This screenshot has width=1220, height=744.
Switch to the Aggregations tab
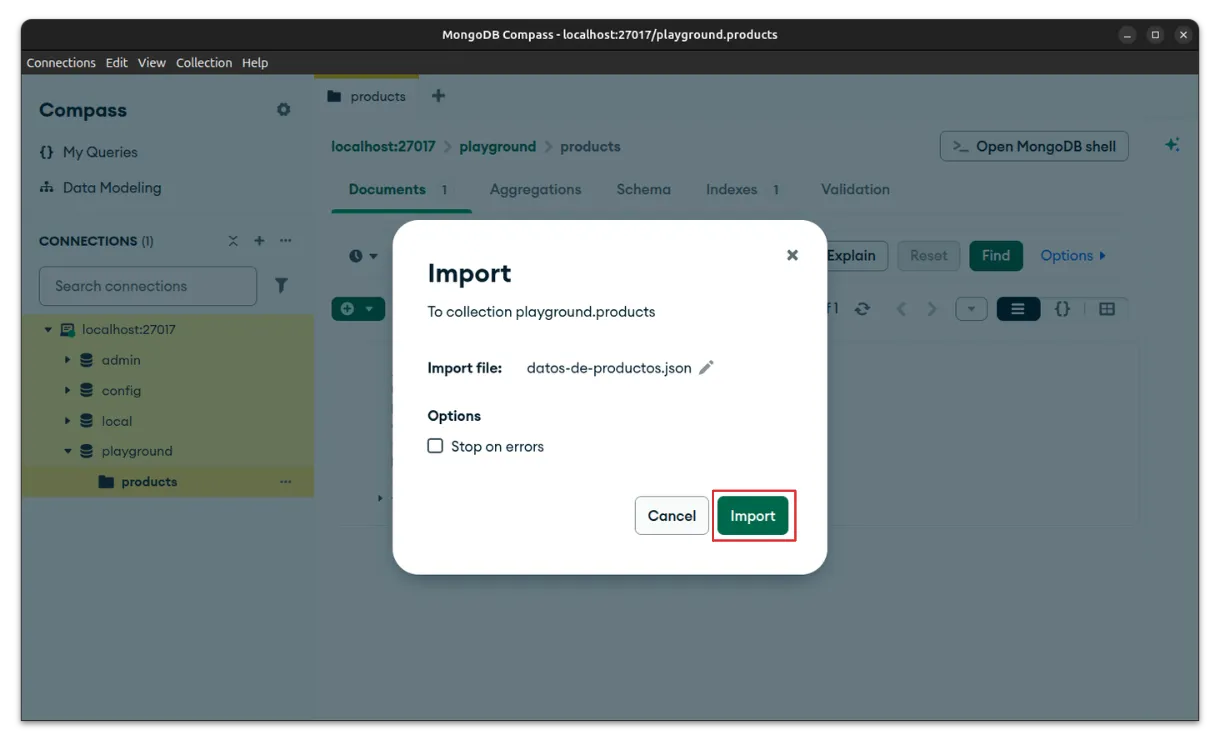coord(535,189)
